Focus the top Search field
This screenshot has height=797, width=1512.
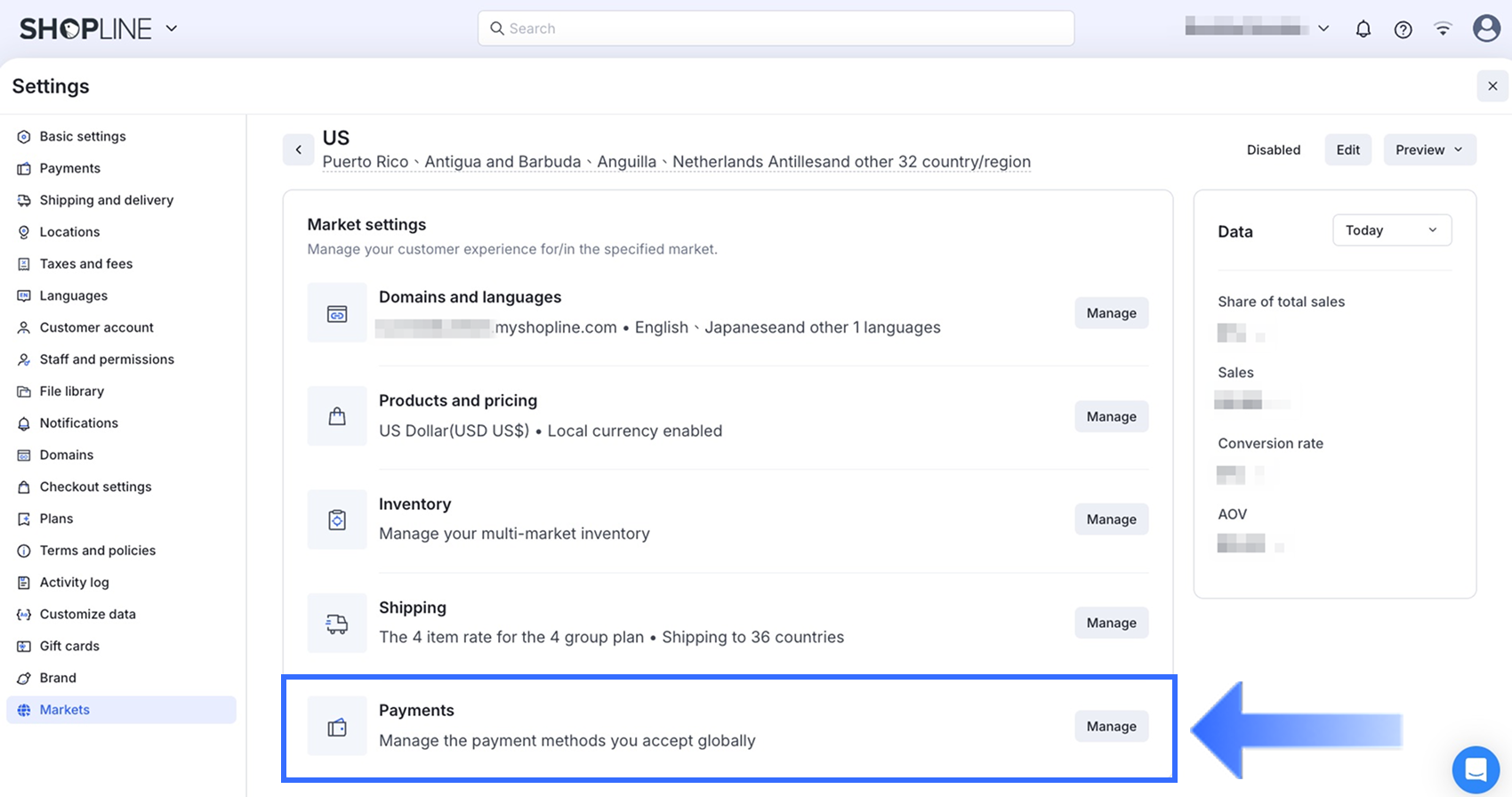pos(776,28)
